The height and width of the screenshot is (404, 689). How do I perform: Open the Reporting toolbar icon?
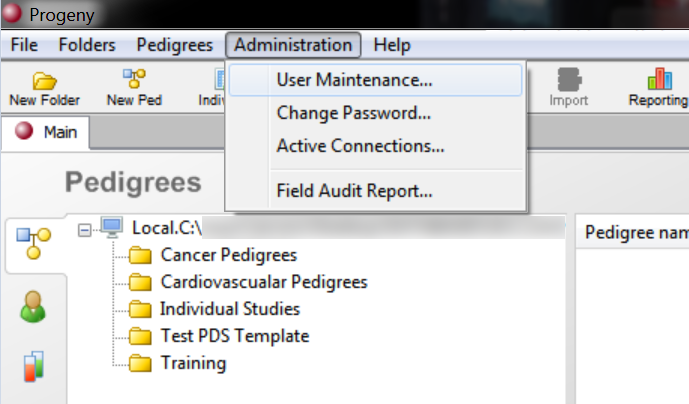point(660,79)
